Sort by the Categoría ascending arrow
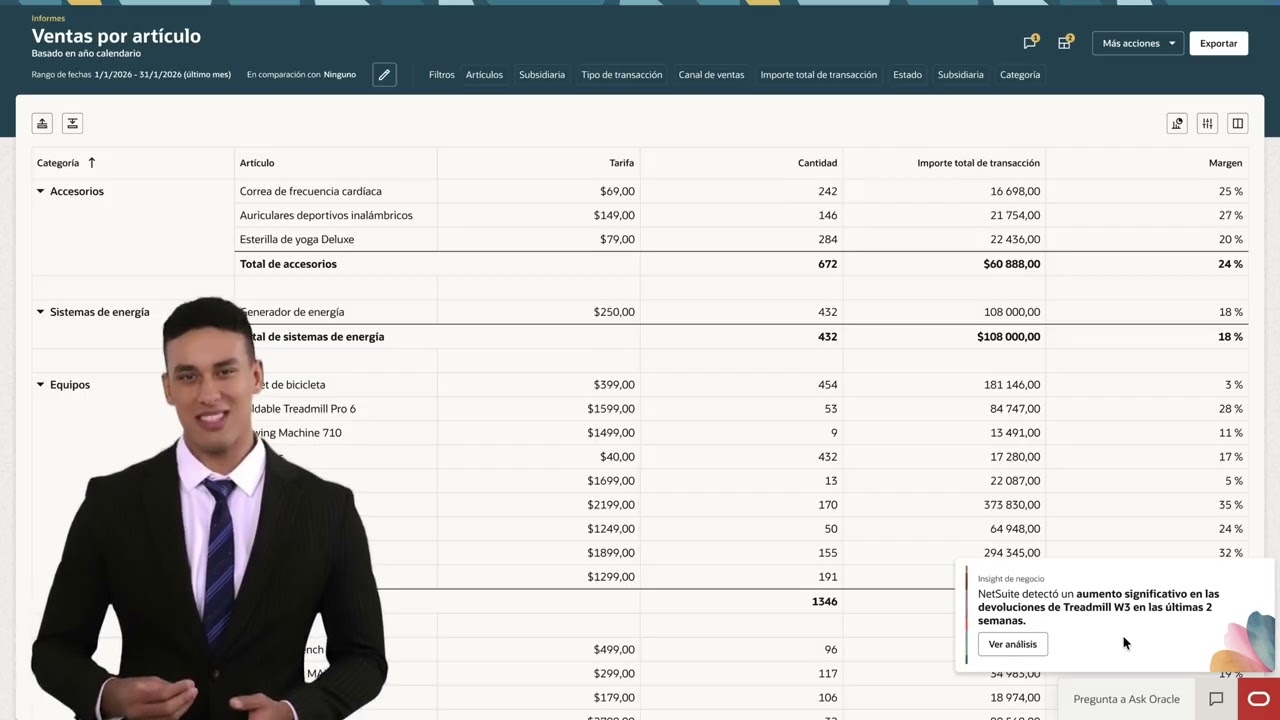The width and height of the screenshot is (1280, 720). [x=92, y=163]
